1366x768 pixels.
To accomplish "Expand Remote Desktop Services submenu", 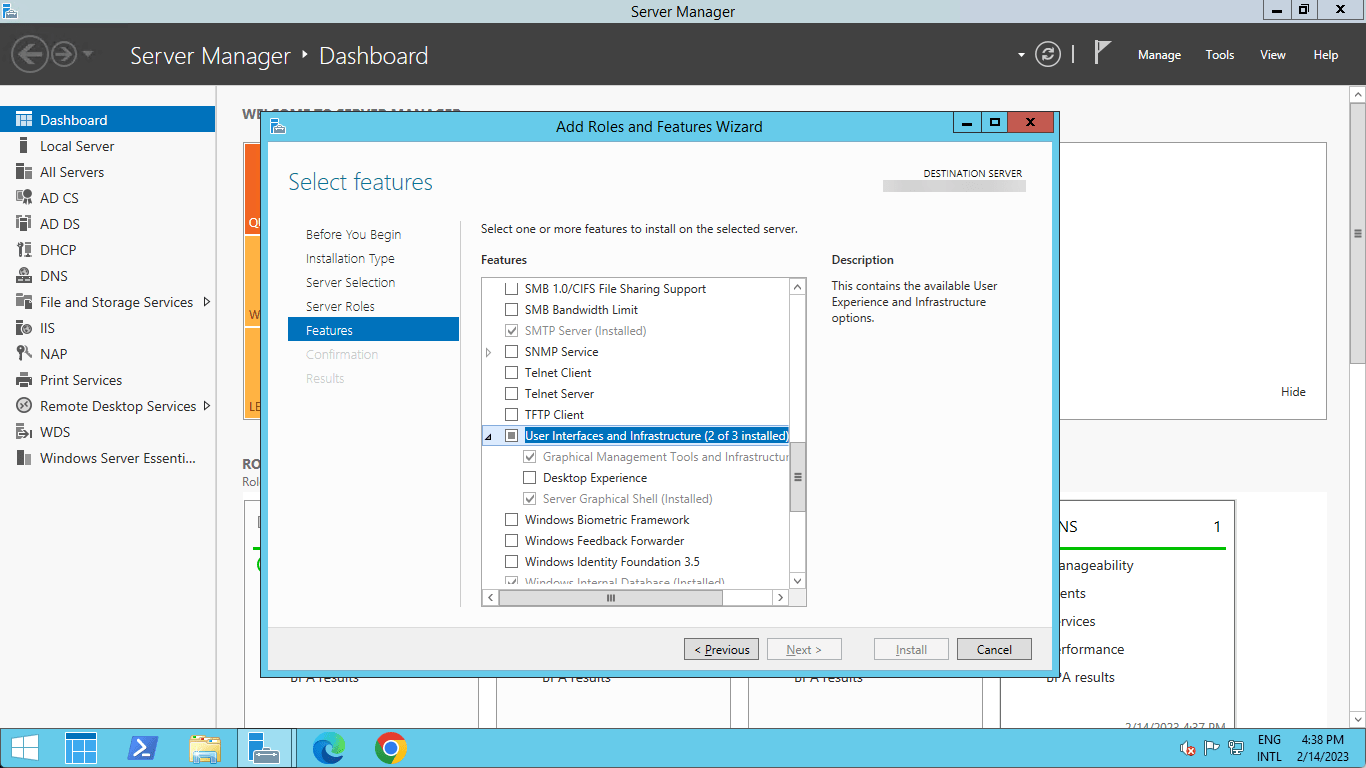I will click(x=207, y=406).
